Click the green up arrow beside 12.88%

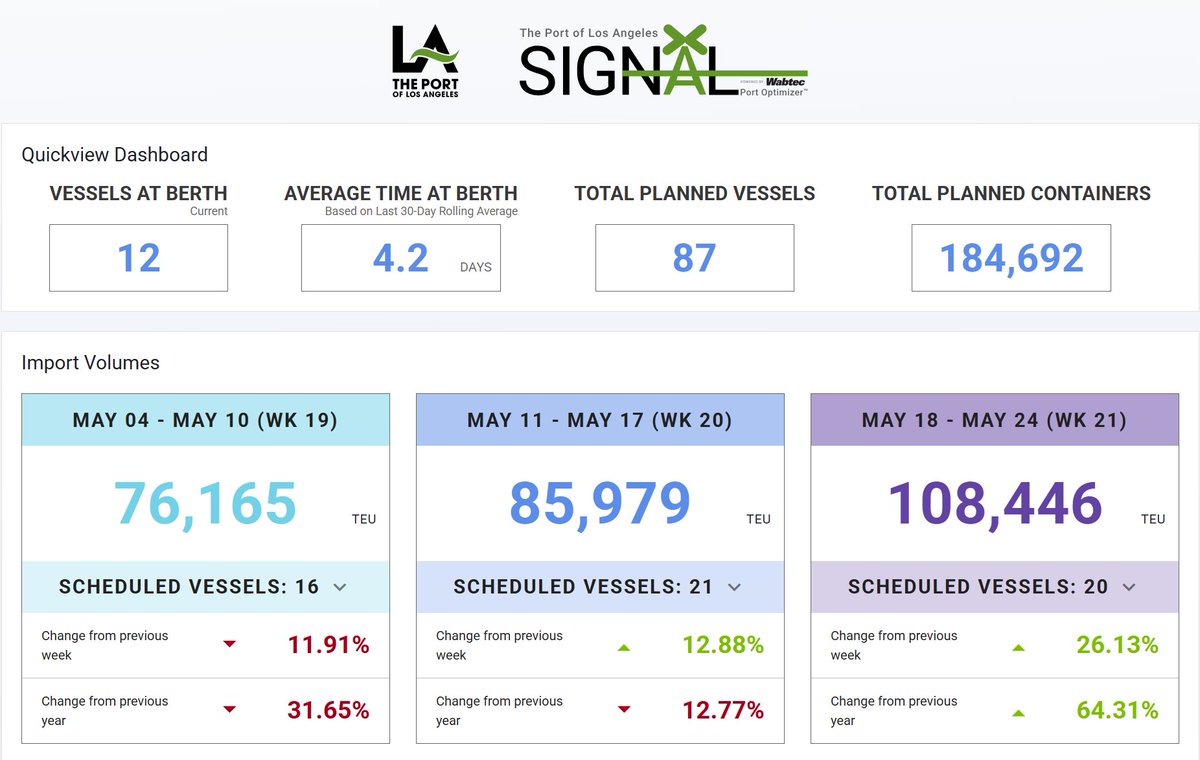click(624, 647)
